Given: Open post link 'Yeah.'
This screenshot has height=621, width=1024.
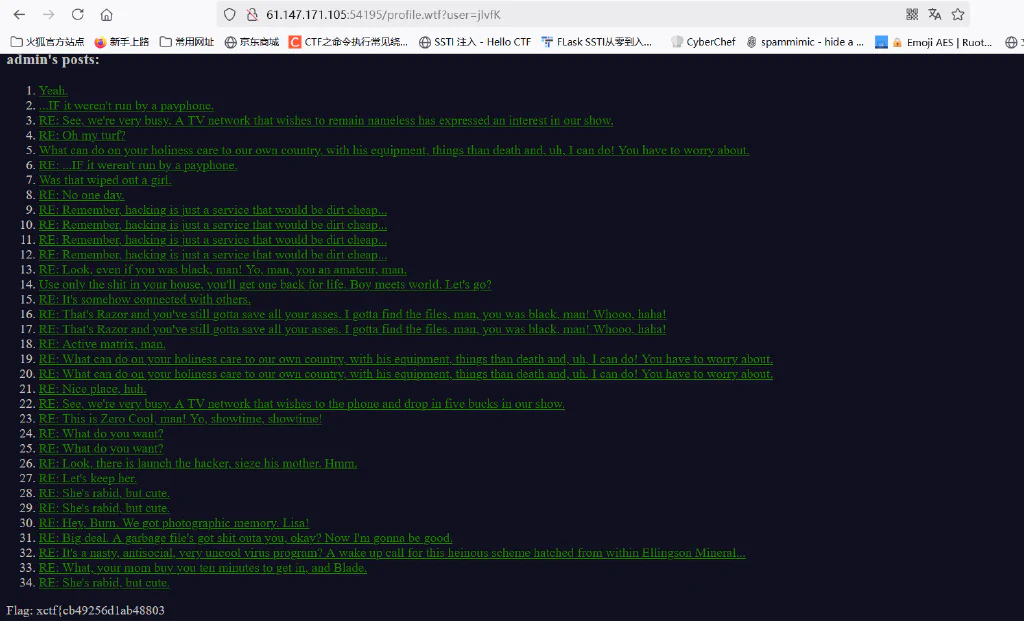Looking at the screenshot, I should [53, 91].
